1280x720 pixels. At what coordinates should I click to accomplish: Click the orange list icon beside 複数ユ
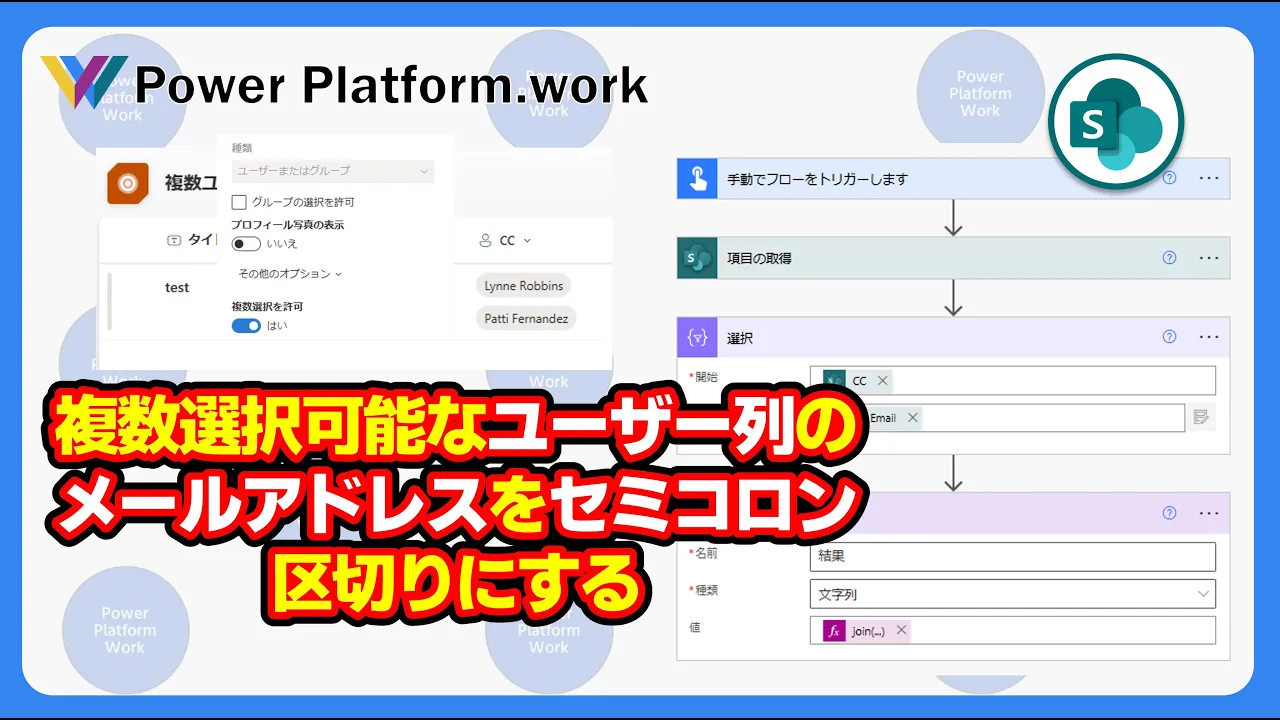pos(128,183)
